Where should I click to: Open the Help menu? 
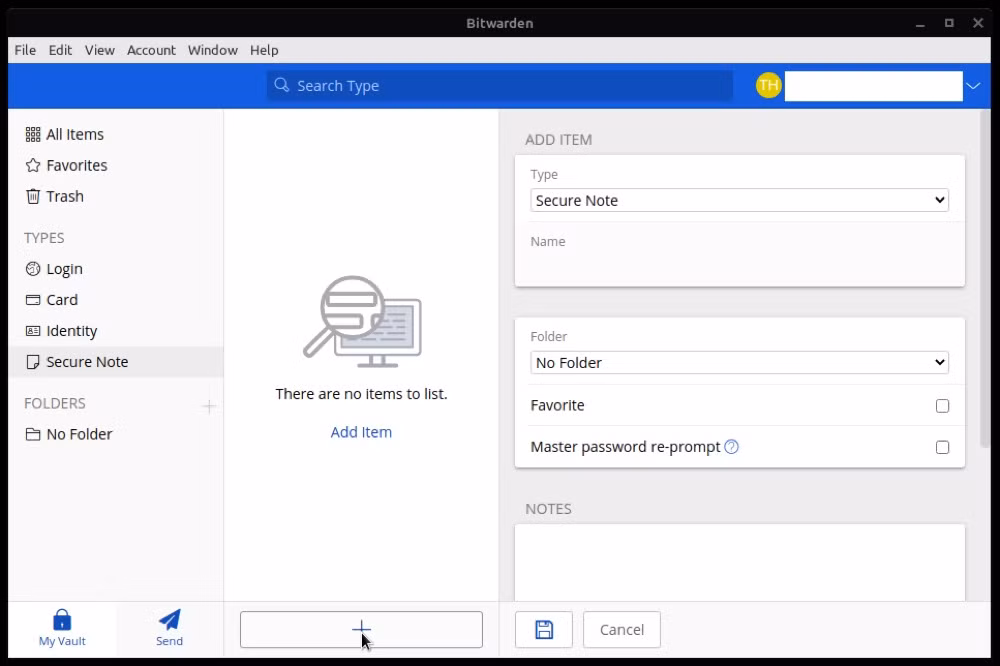(264, 50)
